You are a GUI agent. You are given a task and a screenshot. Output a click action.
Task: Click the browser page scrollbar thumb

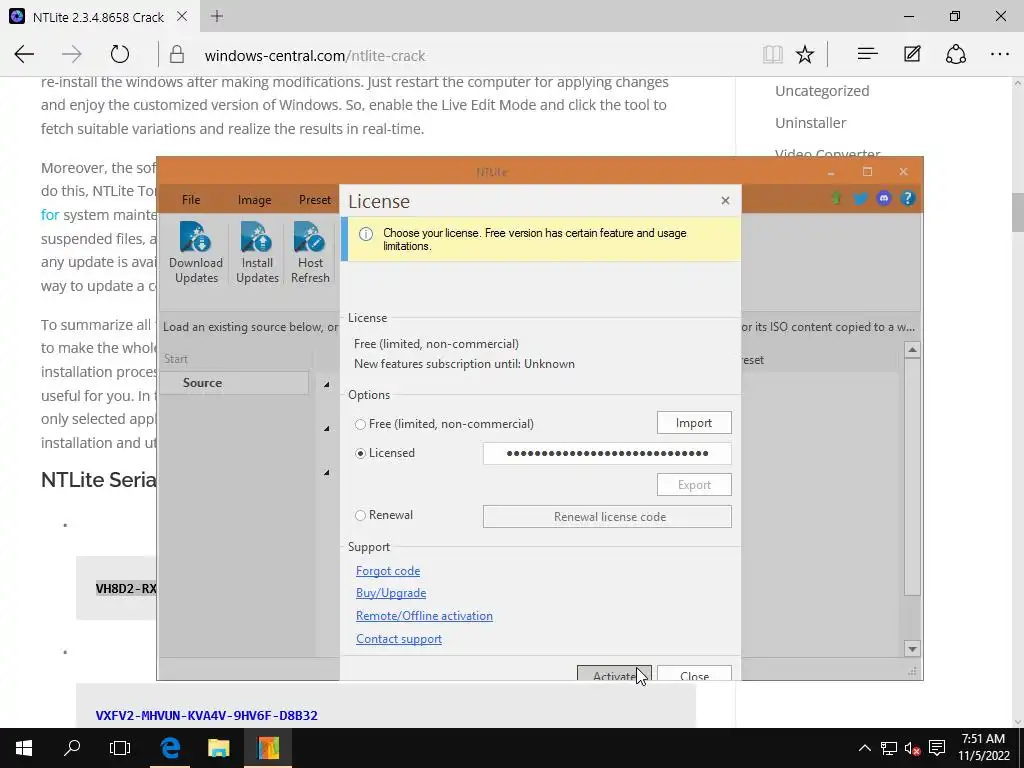1017,212
